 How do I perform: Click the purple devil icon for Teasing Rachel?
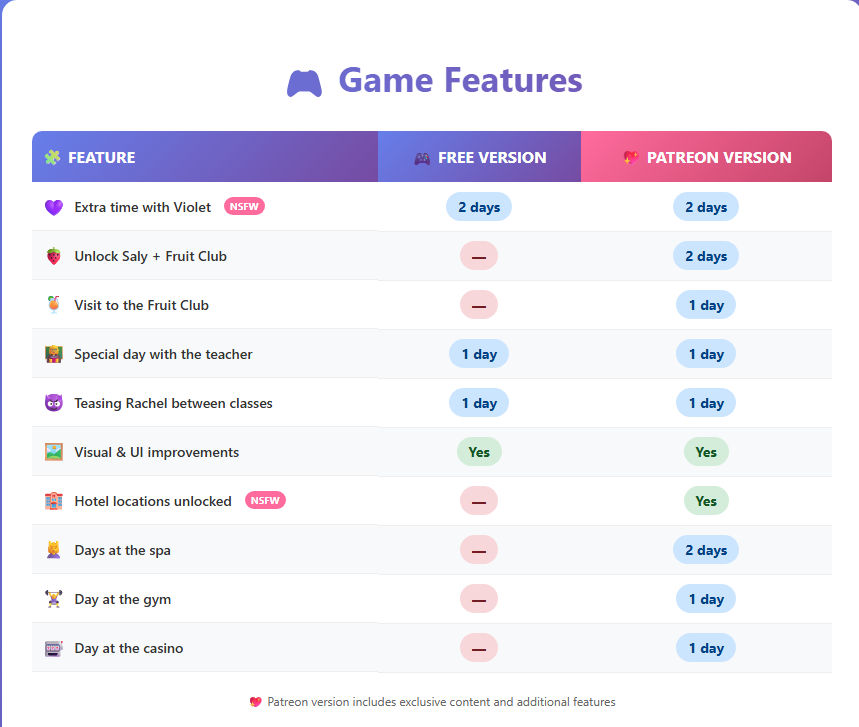pyautogui.click(x=54, y=403)
